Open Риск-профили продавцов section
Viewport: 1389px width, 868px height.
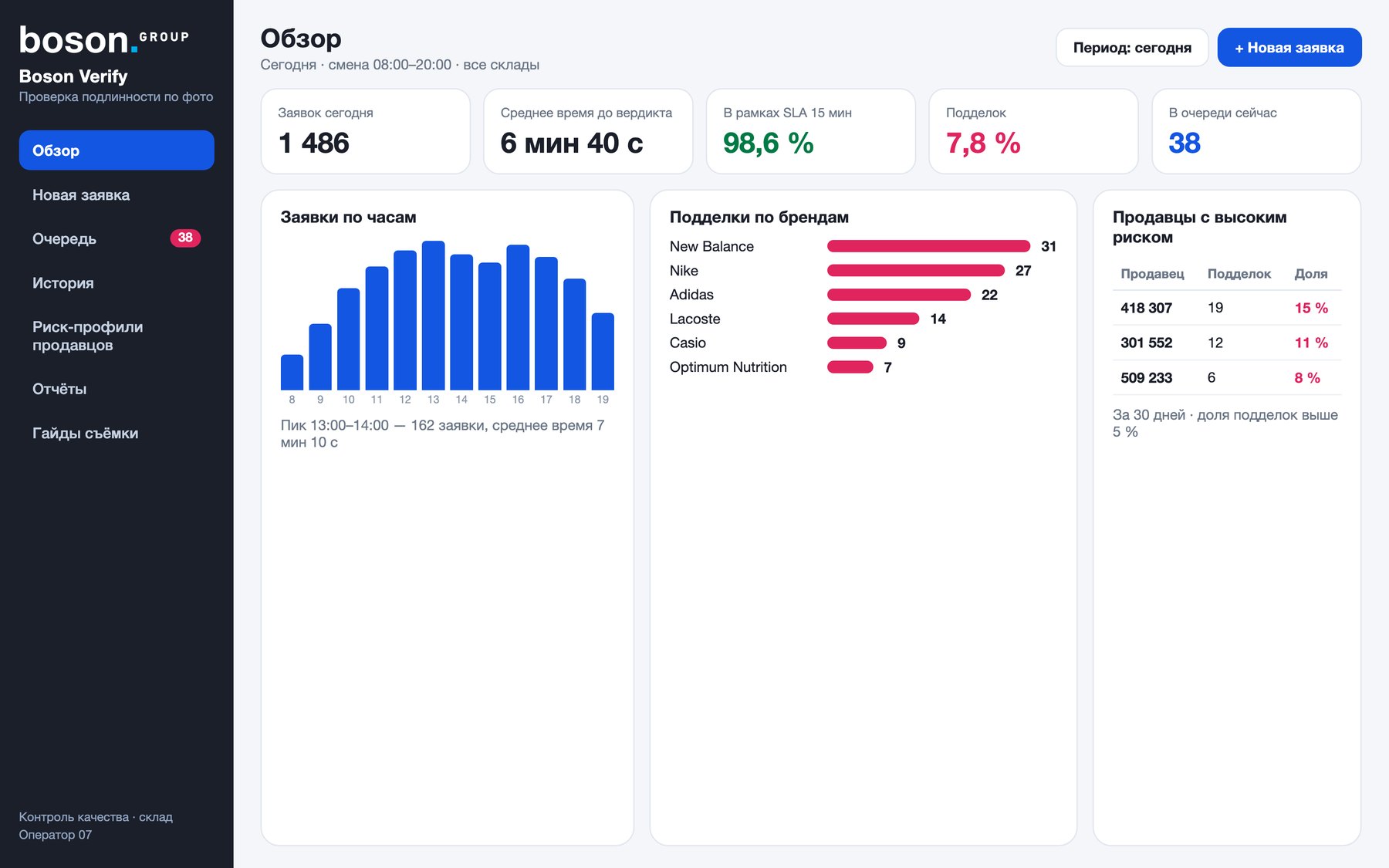pyautogui.click(x=117, y=336)
